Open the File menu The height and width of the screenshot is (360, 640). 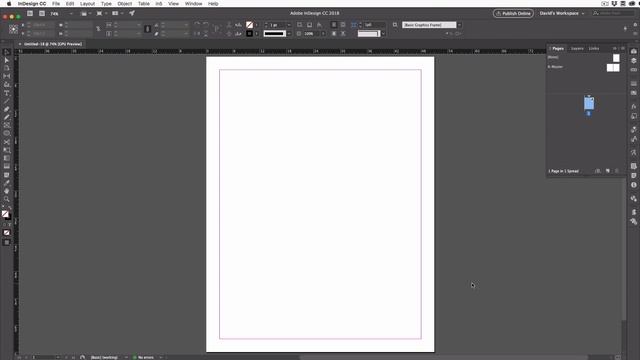pos(56,4)
